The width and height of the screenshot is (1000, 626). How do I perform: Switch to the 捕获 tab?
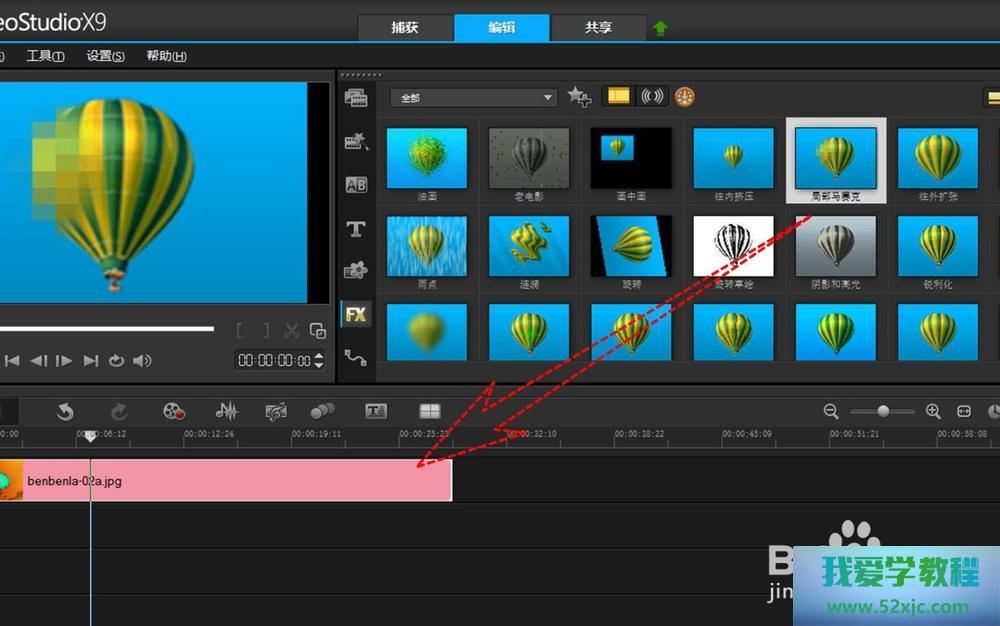coord(405,28)
